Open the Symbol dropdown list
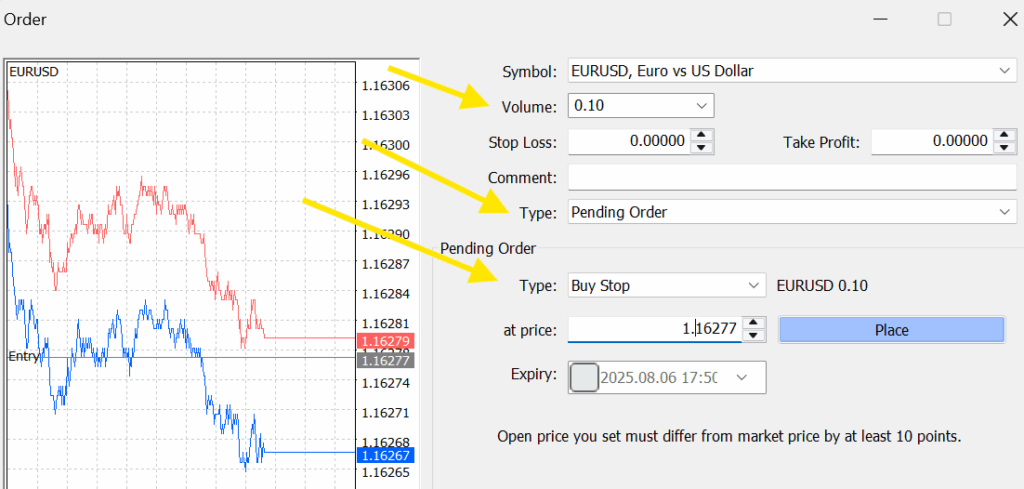1024x489 pixels. point(1004,71)
